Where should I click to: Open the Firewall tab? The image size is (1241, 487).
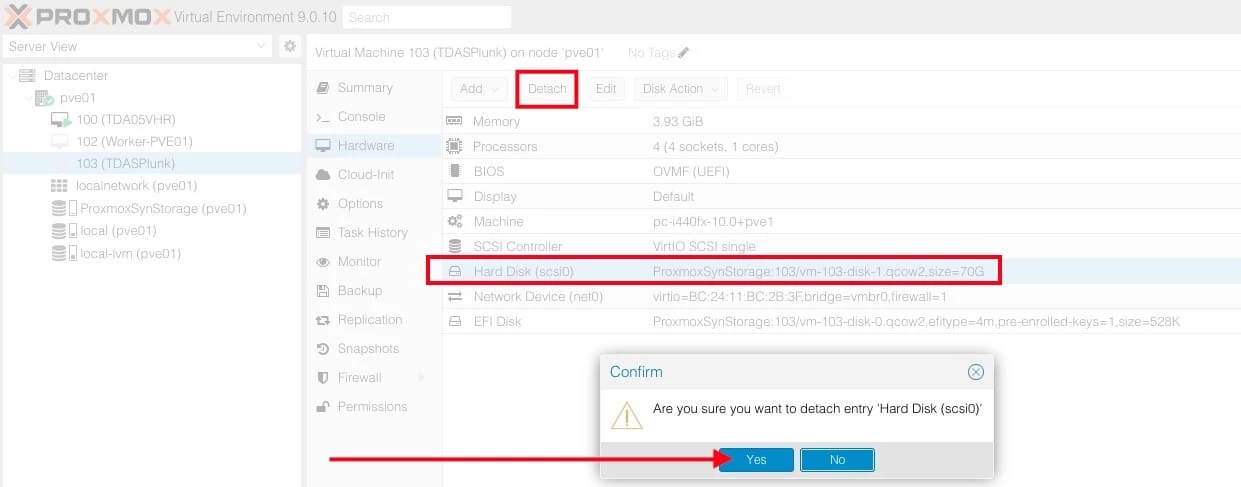coord(373,378)
